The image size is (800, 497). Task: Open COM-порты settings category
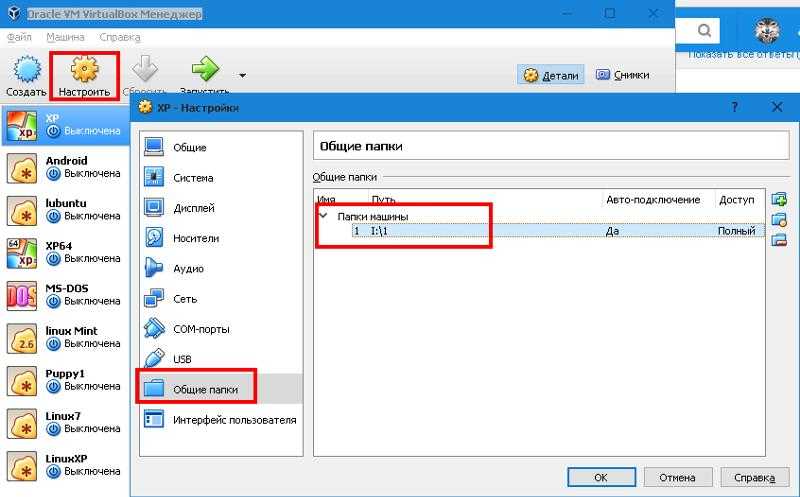click(x=221, y=329)
